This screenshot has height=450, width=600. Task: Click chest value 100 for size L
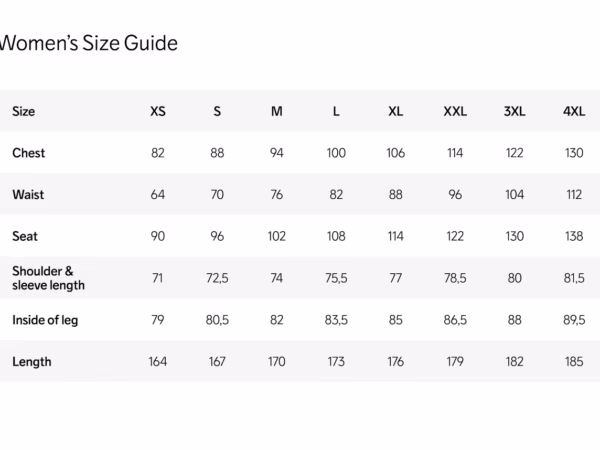click(x=336, y=153)
